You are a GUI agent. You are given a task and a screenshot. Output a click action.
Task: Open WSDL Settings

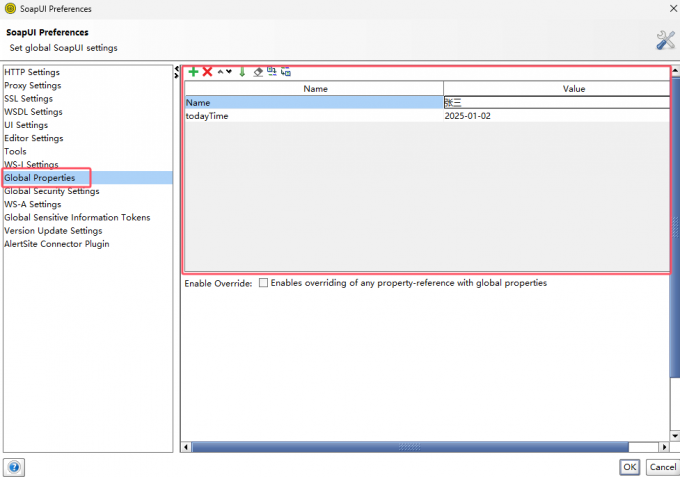tap(33, 112)
